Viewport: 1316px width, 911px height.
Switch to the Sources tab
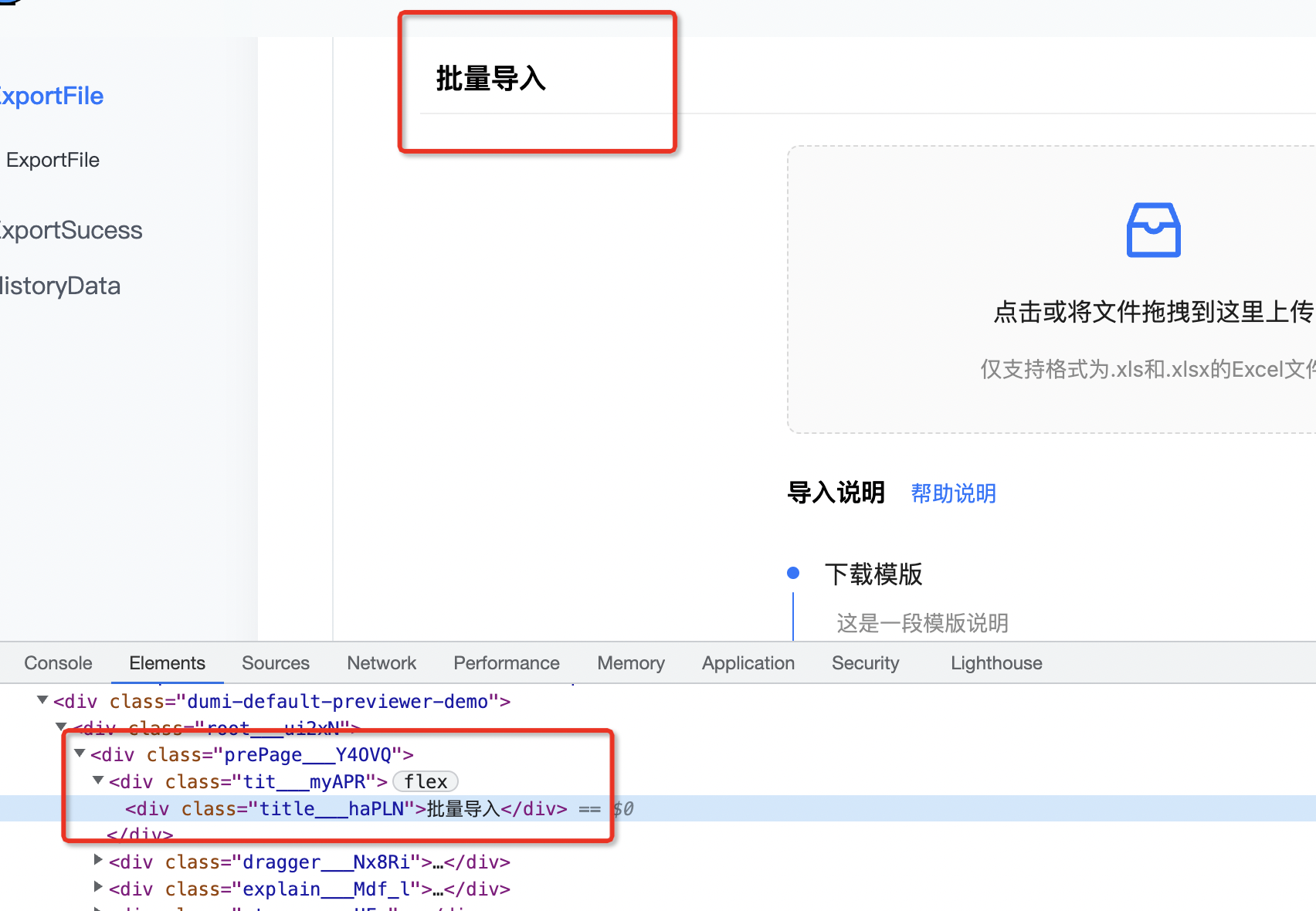(x=275, y=662)
